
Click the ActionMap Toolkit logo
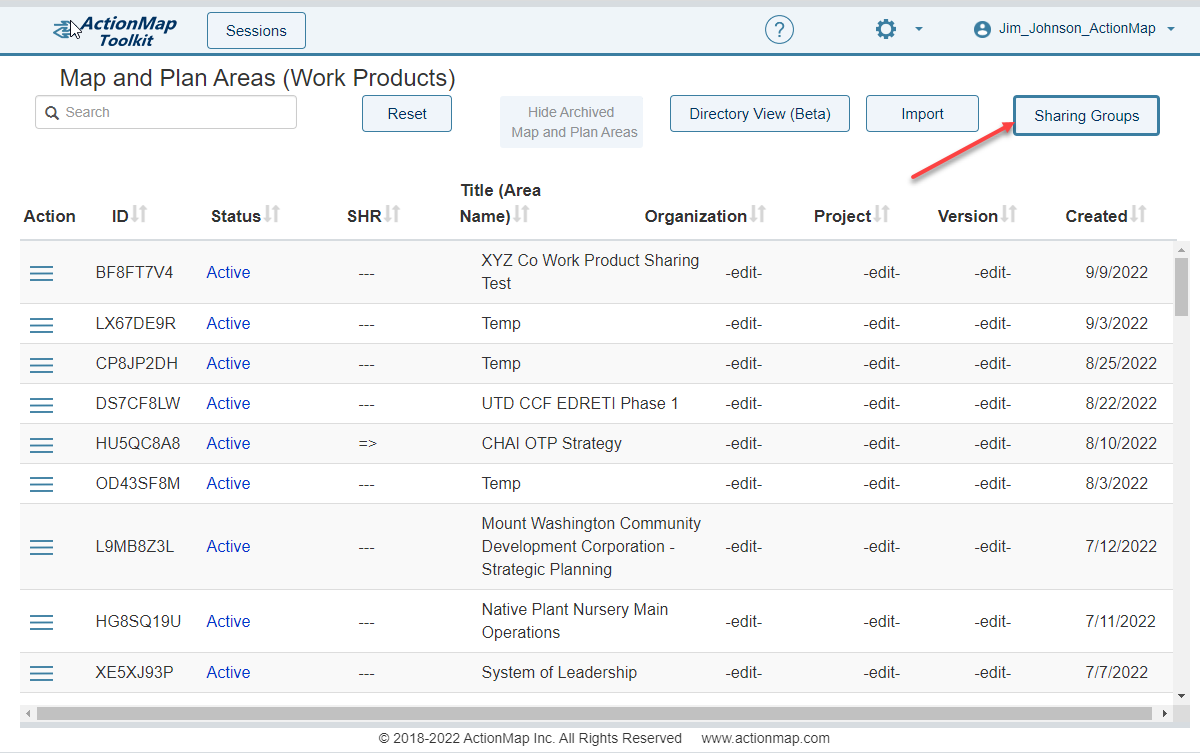click(115, 31)
